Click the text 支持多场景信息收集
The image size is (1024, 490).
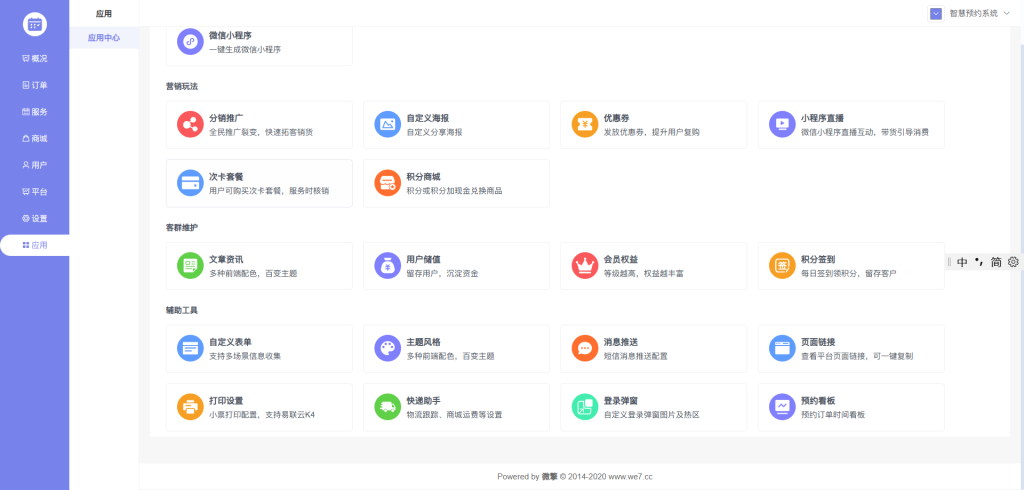coord(245,356)
